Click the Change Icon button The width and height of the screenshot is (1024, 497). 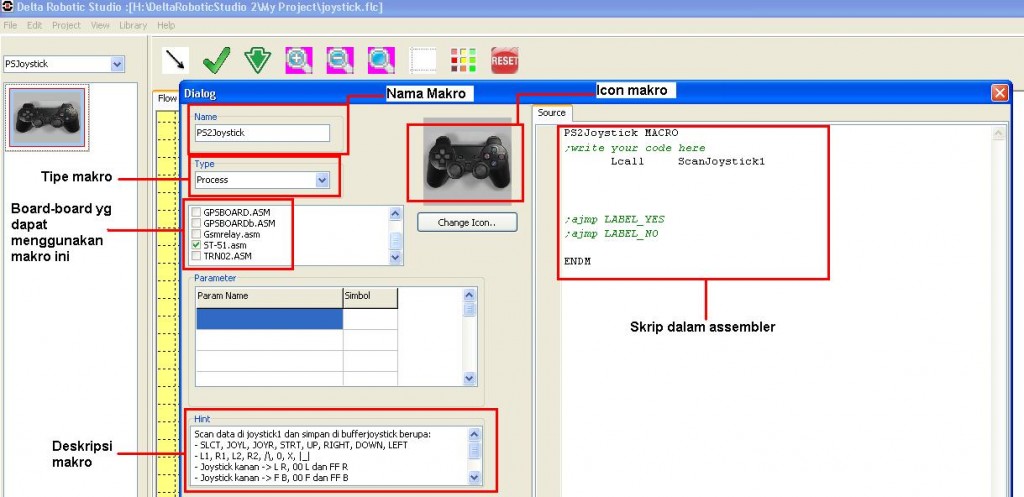[467, 222]
